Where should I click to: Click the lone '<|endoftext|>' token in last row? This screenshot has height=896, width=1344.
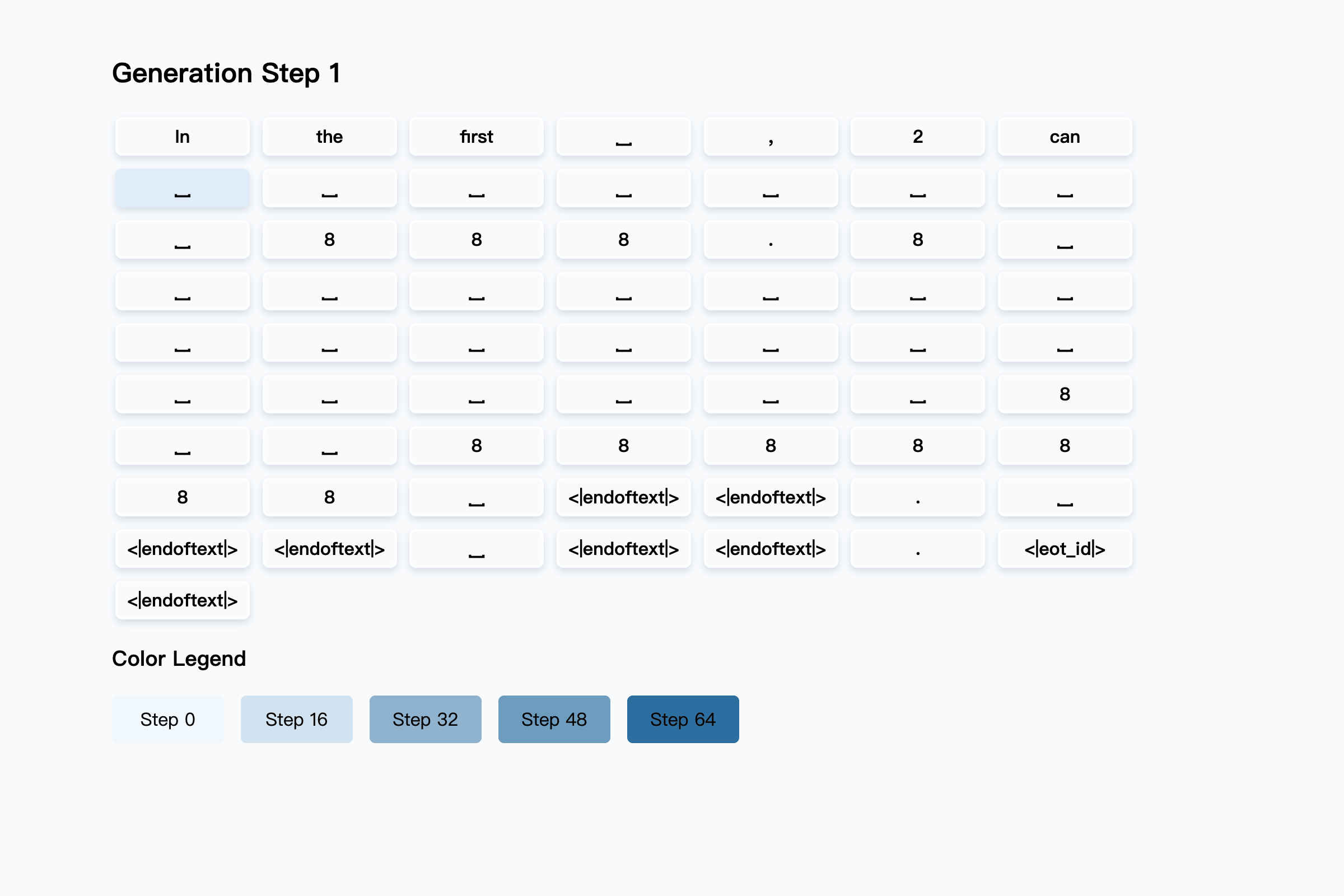183,600
